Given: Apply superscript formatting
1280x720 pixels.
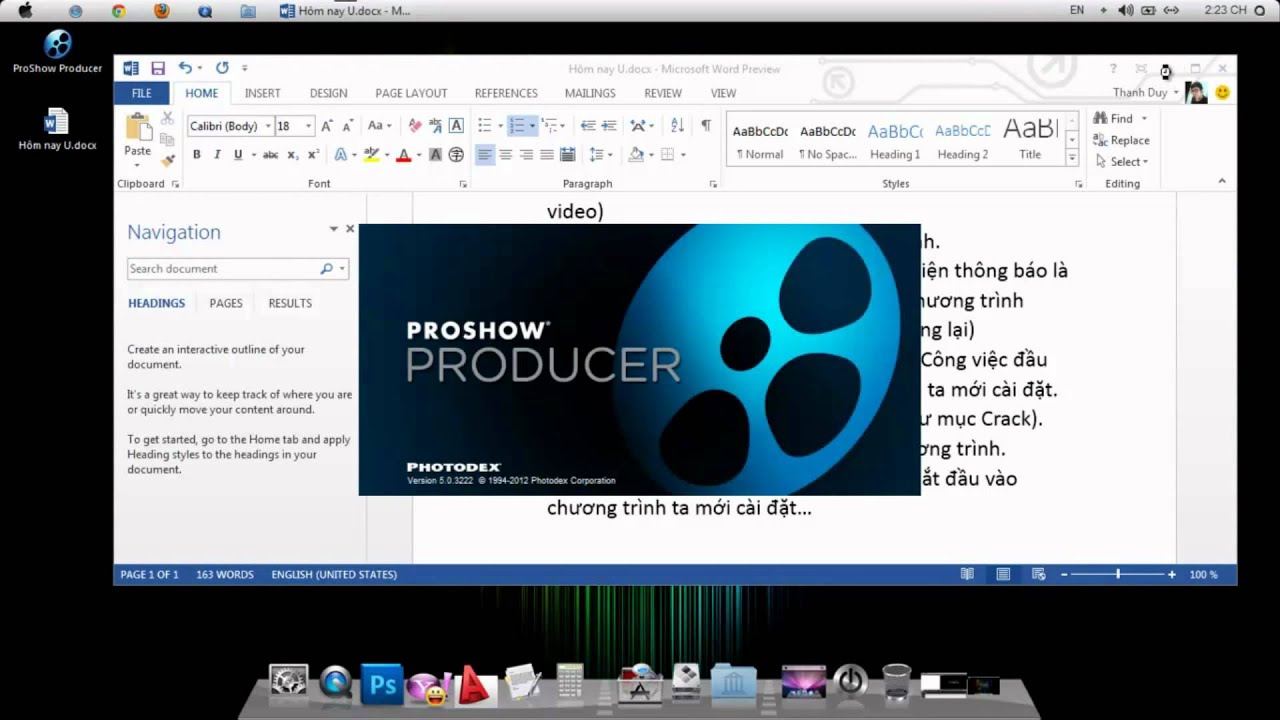Looking at the screenshot, I should pos(313,155).
